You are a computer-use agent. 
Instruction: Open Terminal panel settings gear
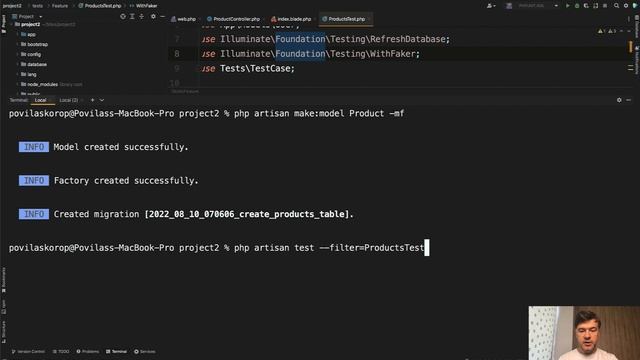tap(619, 100)
